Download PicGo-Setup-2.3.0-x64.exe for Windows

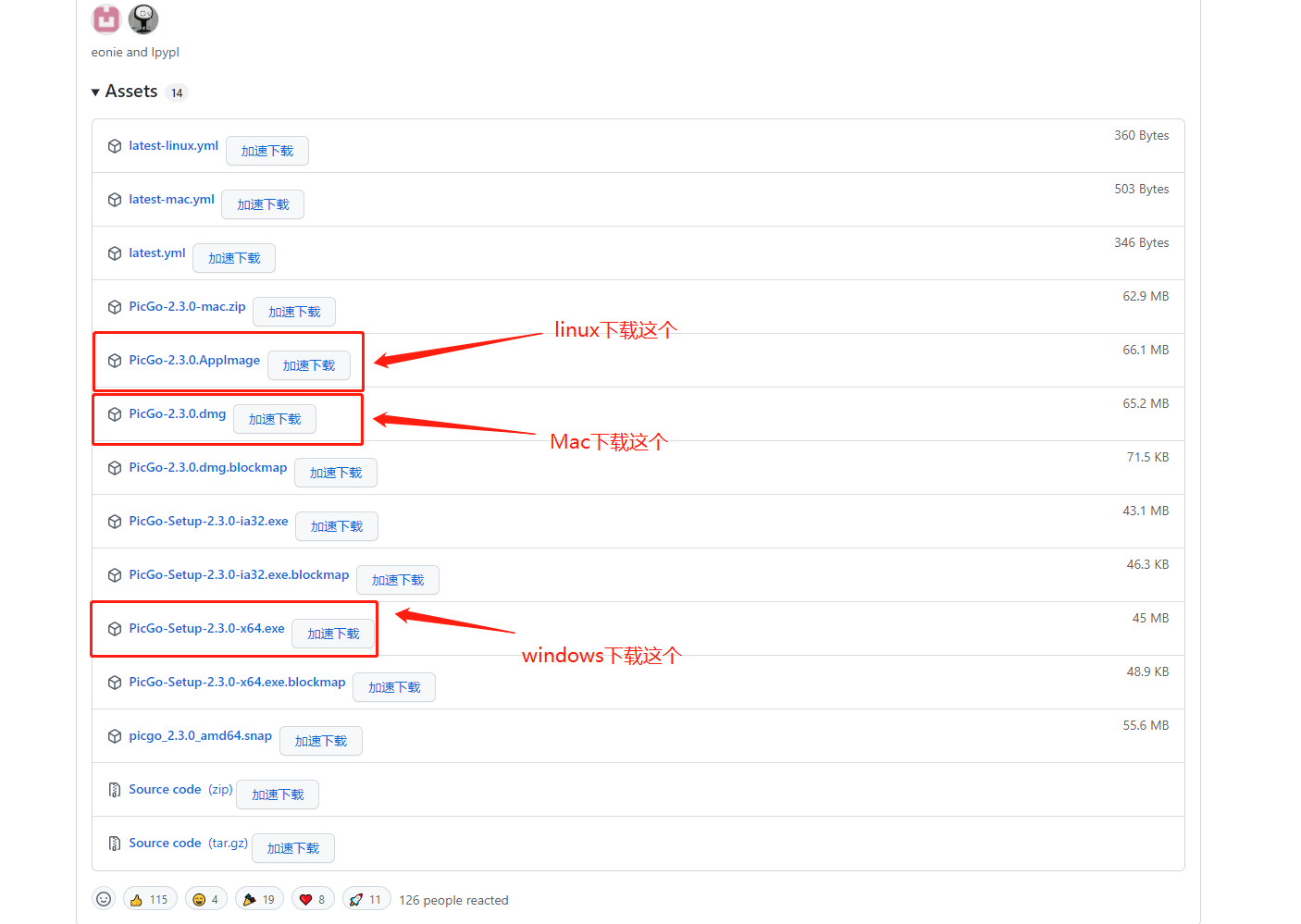tap(206, 628)
